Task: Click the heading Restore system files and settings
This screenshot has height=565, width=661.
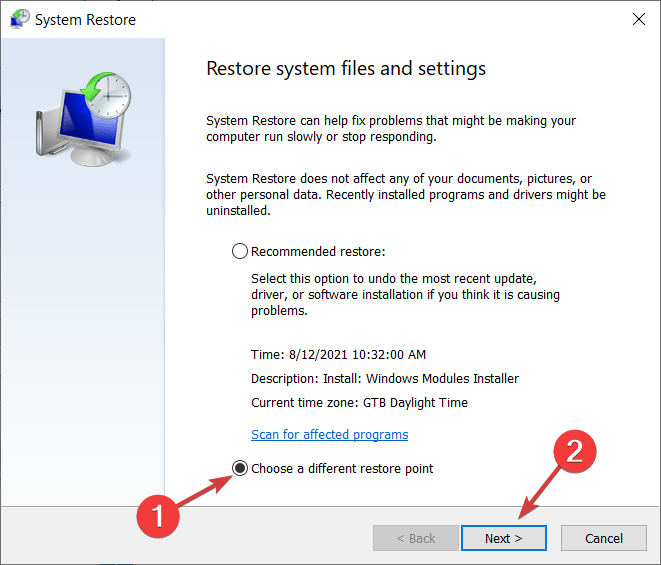Action: [x=346, y=69]
